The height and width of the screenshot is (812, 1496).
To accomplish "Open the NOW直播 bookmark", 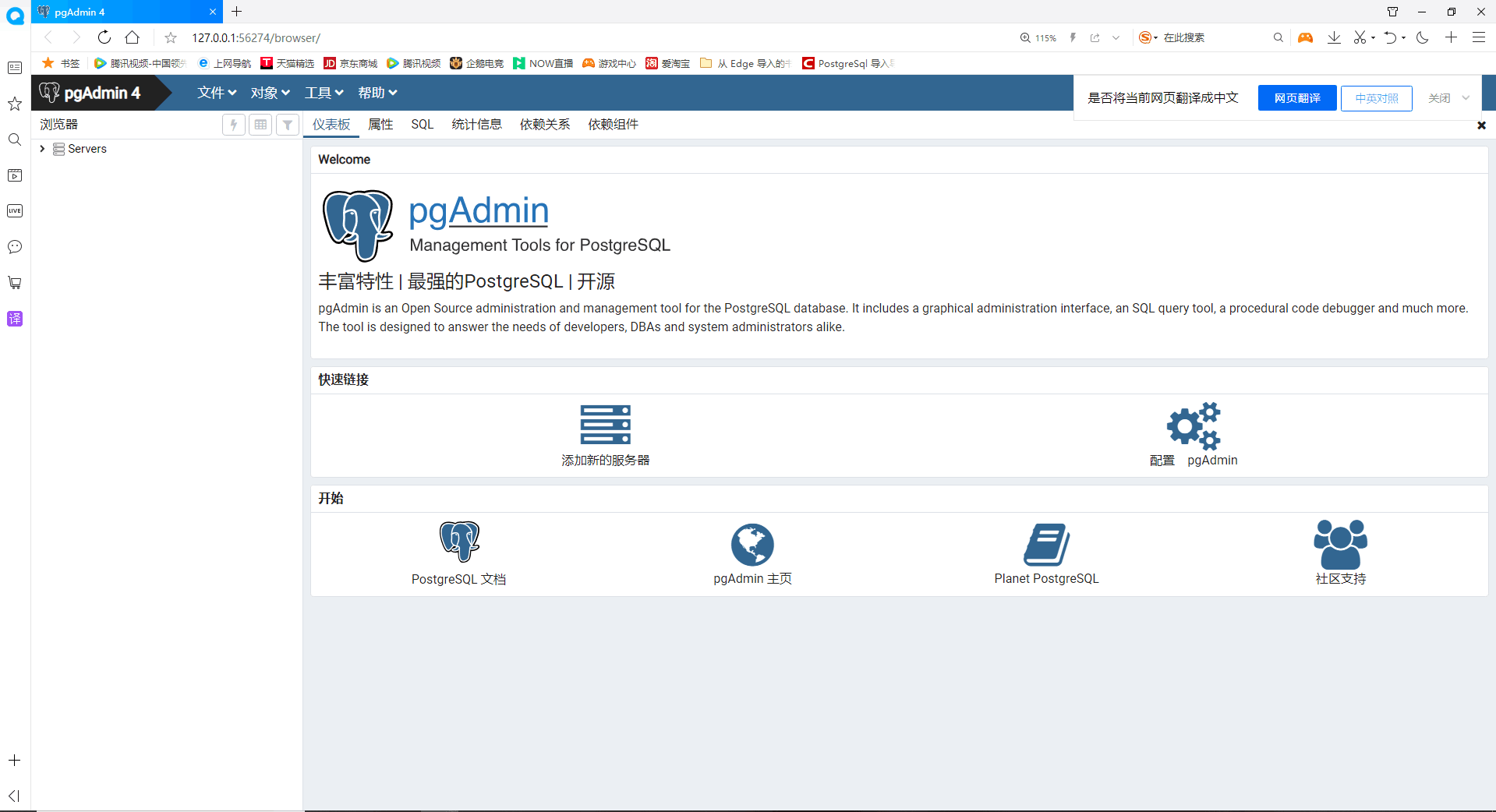I will coord(543,63).
